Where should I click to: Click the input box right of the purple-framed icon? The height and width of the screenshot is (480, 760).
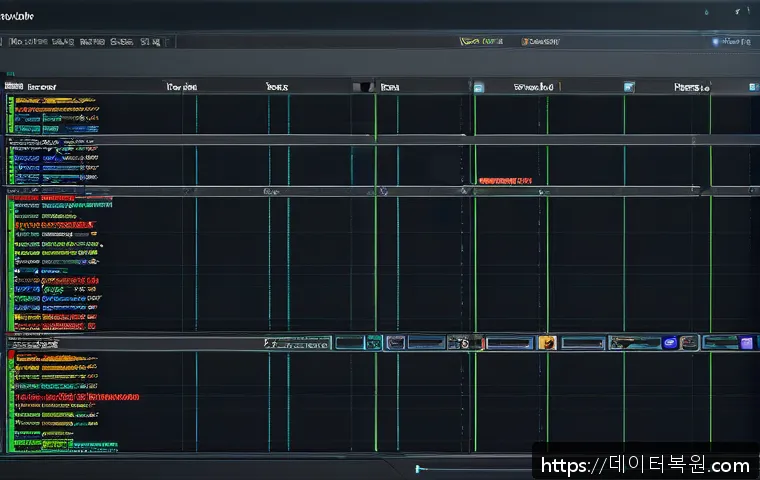click(426, 343)
